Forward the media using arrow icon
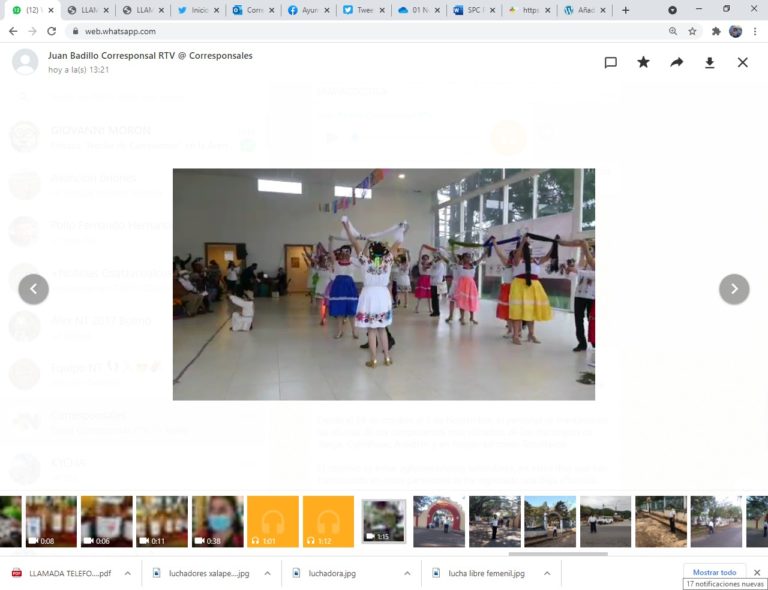The image size is (768, 590). click(x=676, y=62)
